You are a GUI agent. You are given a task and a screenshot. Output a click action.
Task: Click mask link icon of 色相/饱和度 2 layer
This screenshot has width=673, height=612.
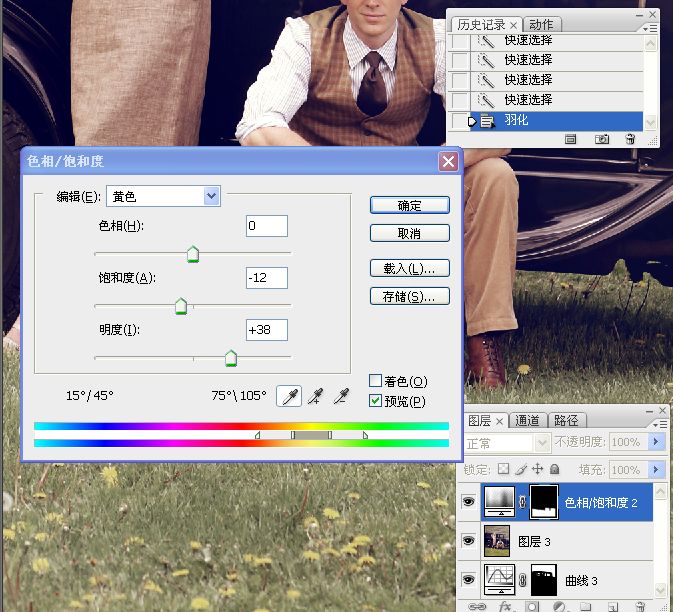pos(522,501)
